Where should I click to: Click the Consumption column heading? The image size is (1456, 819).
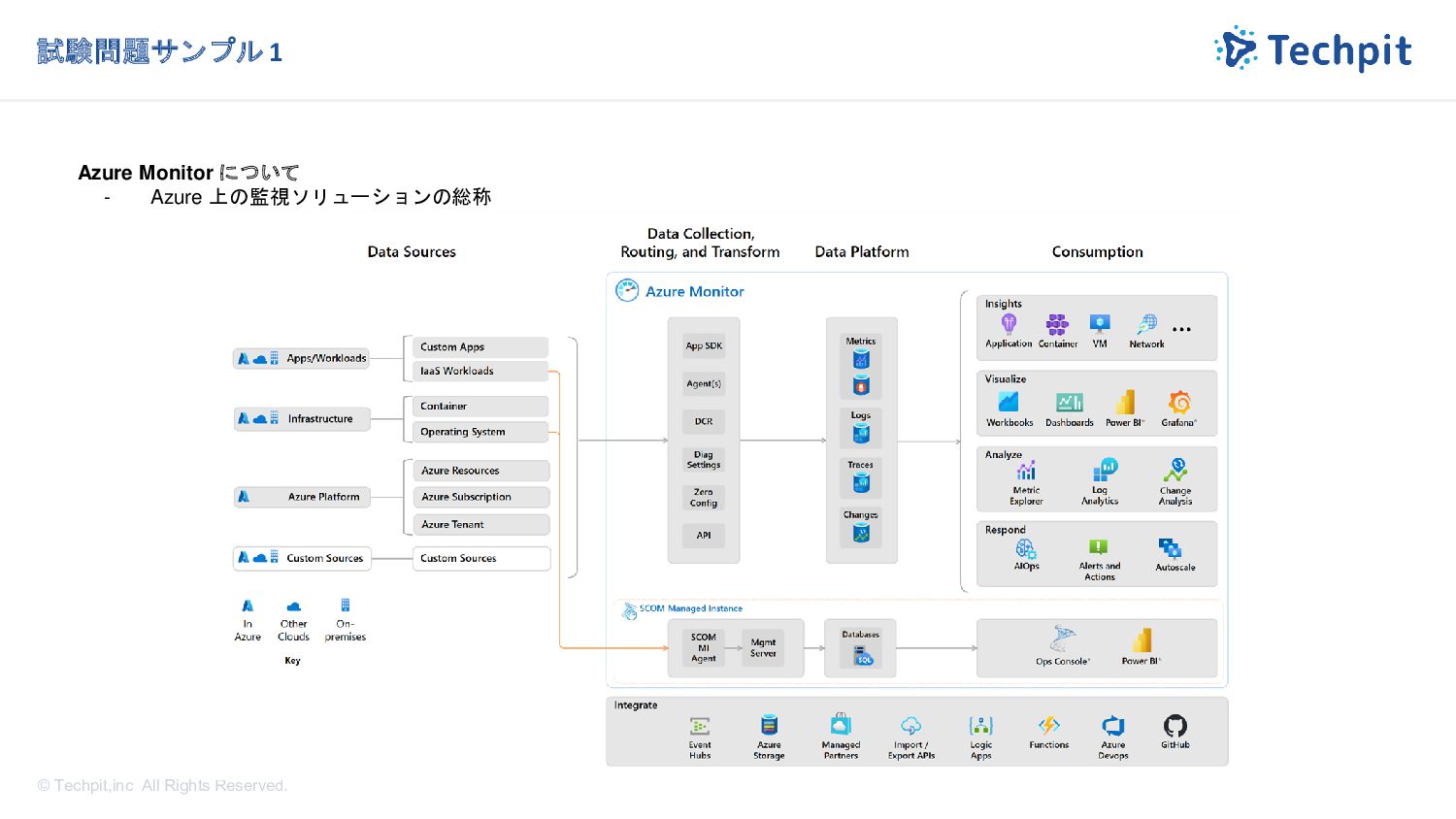click(1098, 251)
